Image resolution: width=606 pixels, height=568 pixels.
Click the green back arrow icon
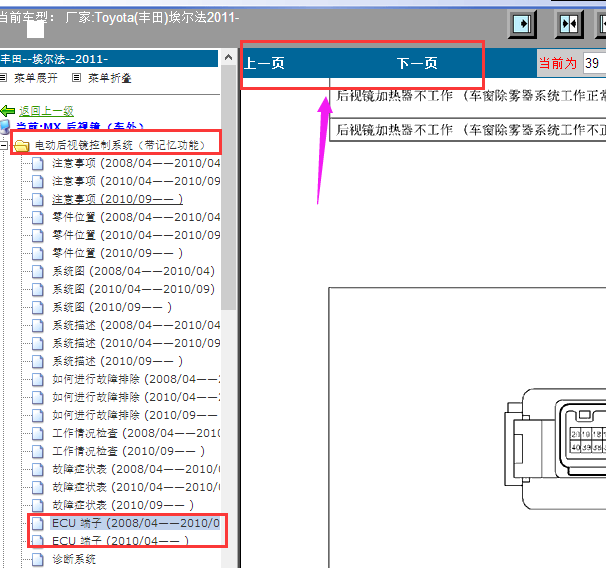coord(8,111)
